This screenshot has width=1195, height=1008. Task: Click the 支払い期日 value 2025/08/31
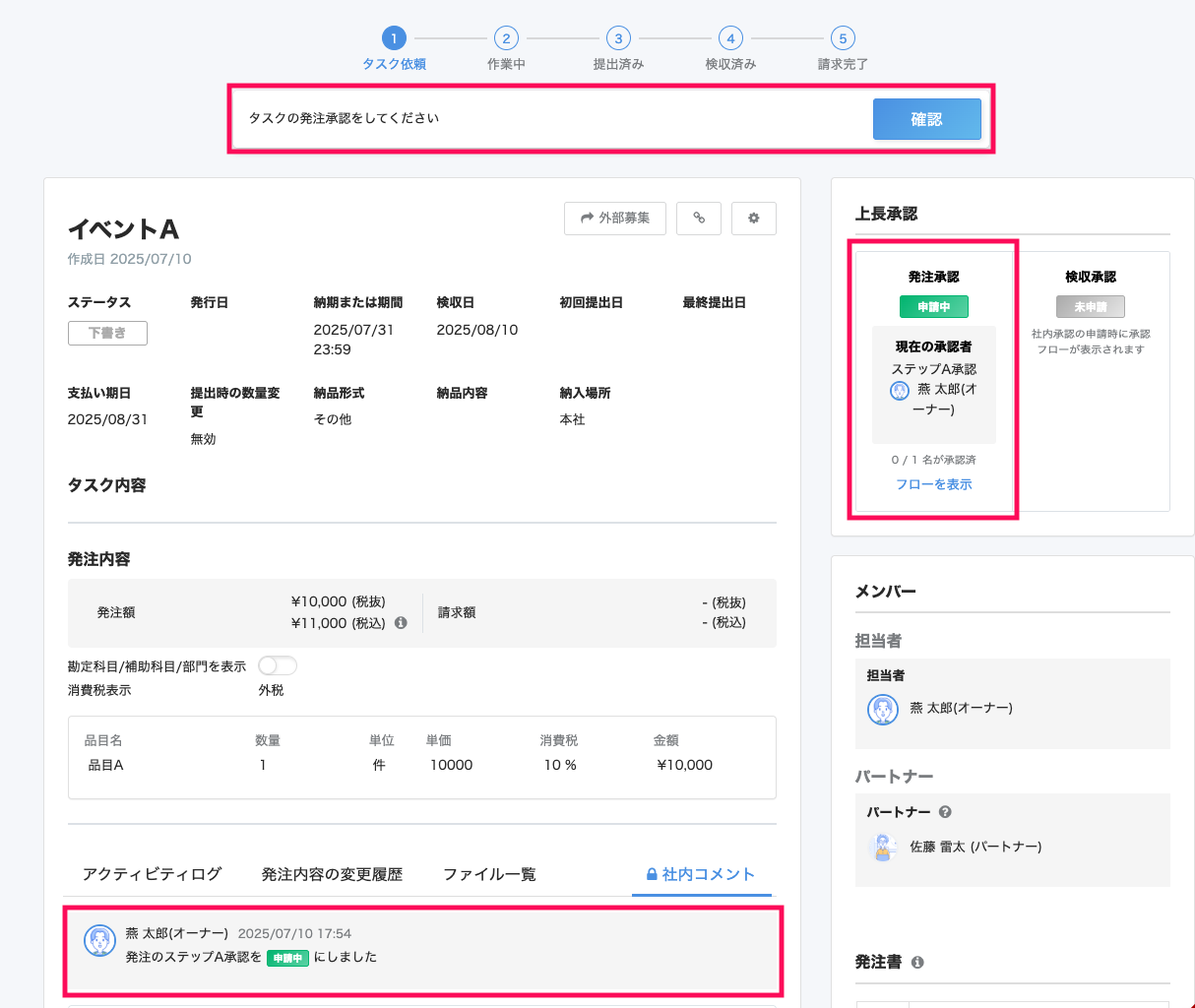tap(108, 419)
